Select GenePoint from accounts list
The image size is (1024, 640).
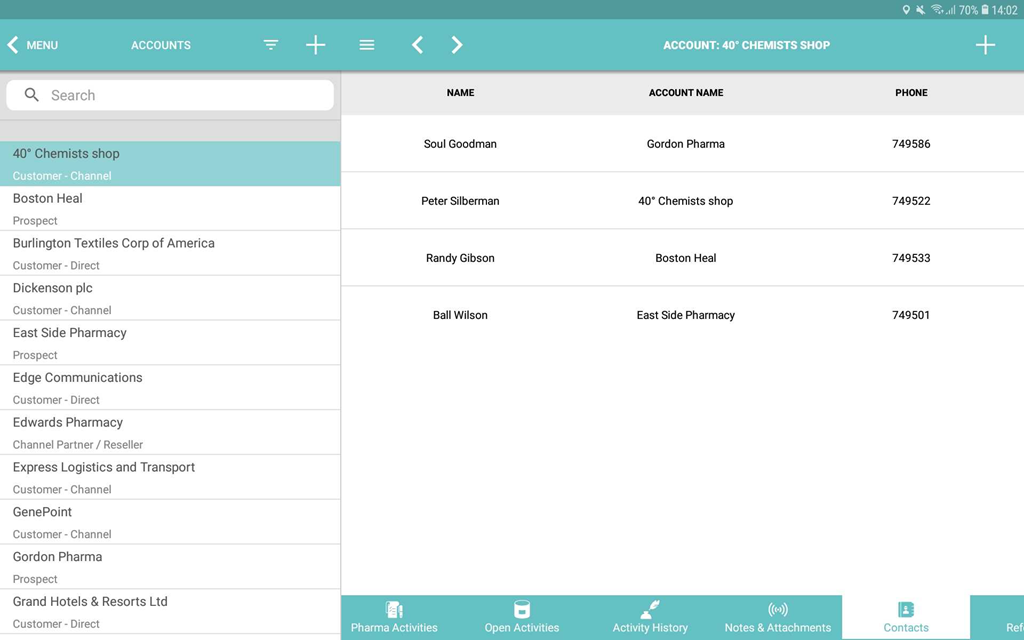tap(170, 522)
